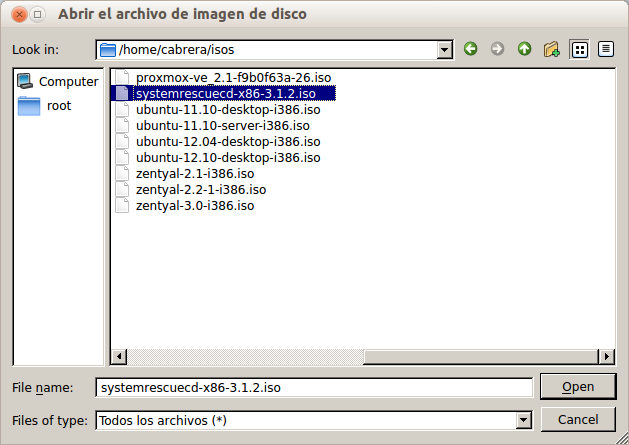The height and width of the screenshot is (445, 629).
Task: Open the Files of type dropdown
Action: coord(523,421)
